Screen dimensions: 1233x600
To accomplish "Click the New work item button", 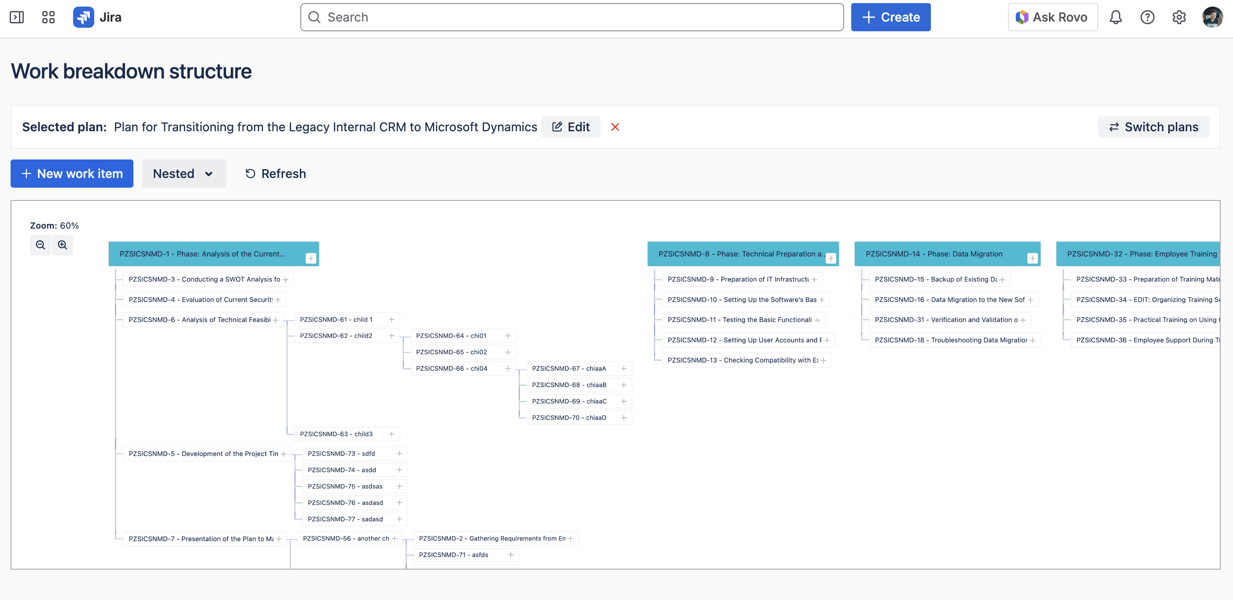I will coord(72,174).
